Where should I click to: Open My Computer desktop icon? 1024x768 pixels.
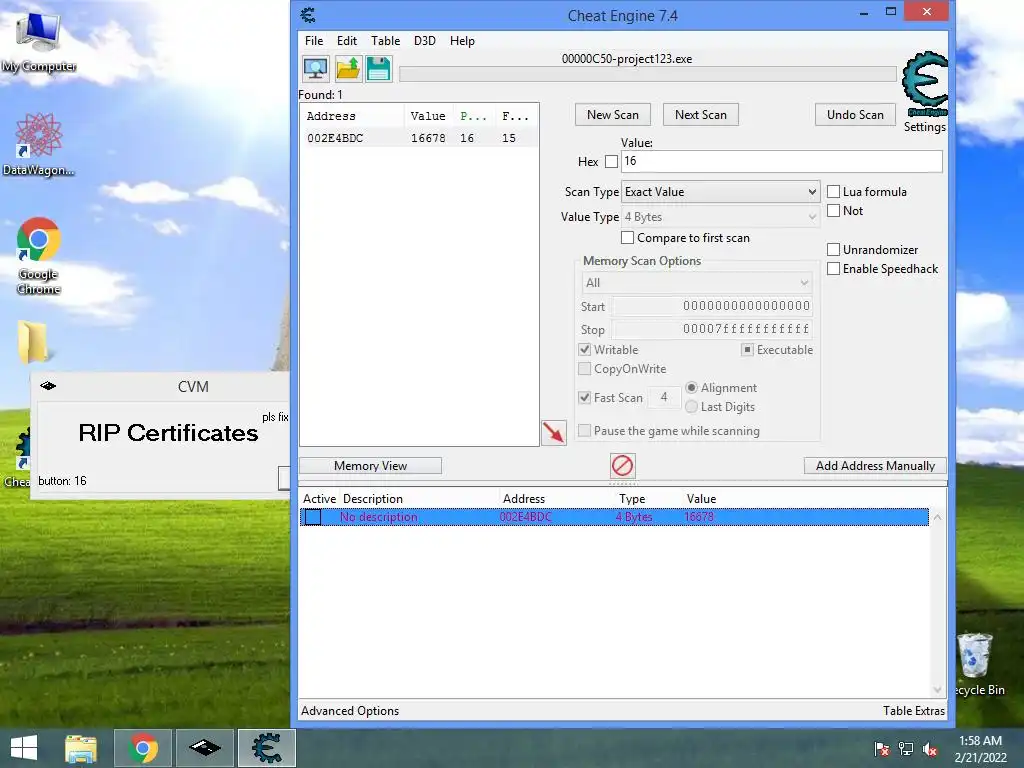tap(38, 42)
